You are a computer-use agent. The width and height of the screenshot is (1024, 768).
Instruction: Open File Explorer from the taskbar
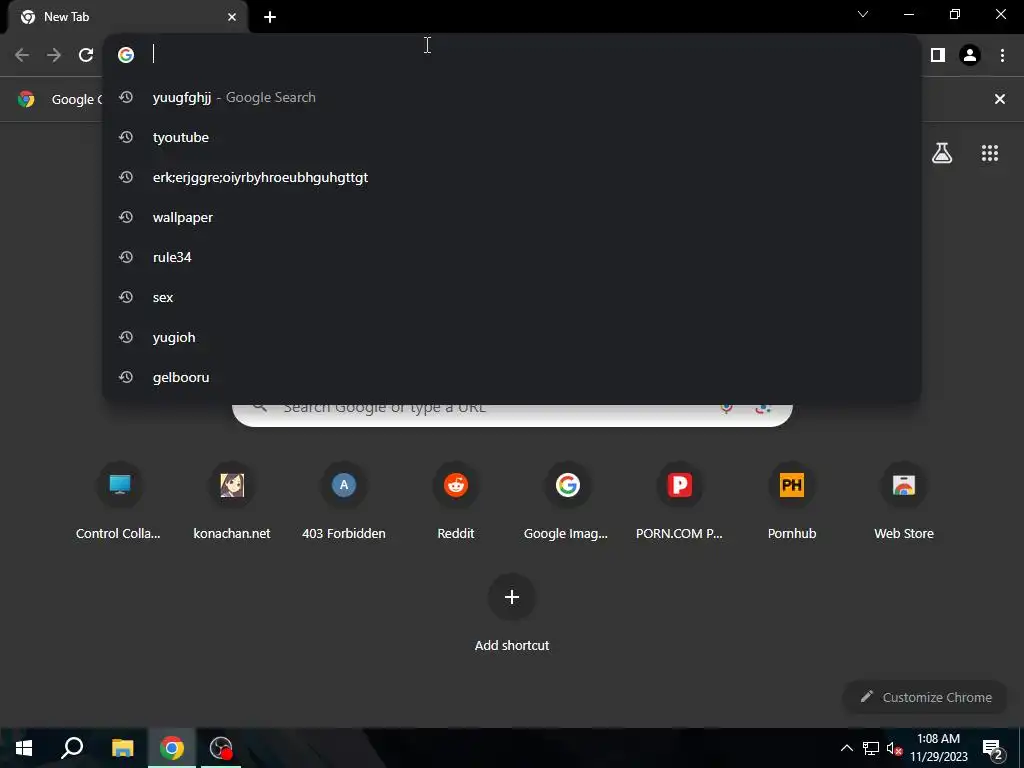coord(122,748)
